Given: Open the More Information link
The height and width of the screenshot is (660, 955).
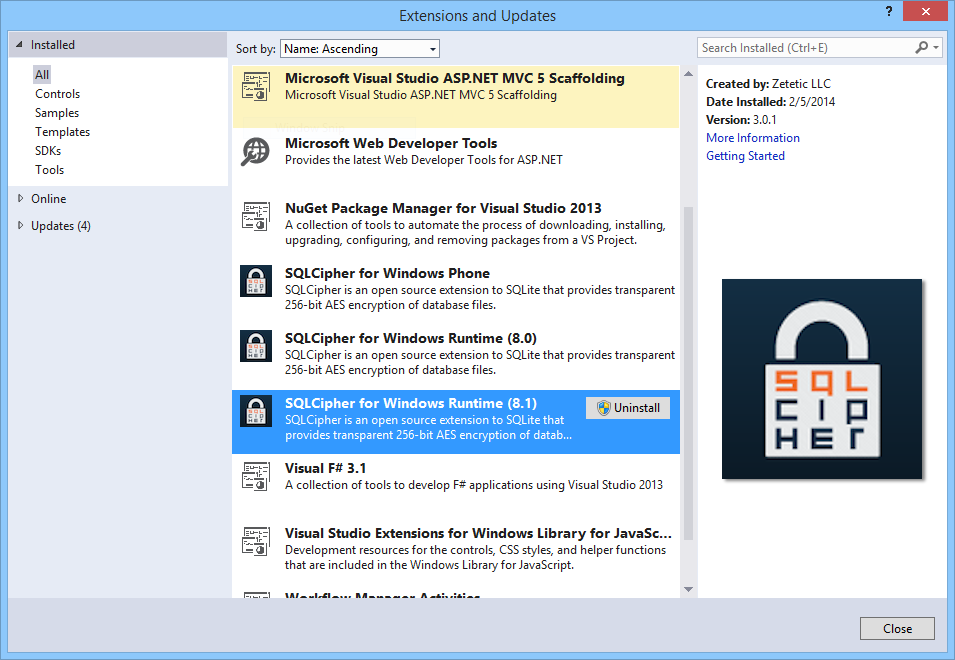Looking at the screenshot, I should click(x=753, y=138).
